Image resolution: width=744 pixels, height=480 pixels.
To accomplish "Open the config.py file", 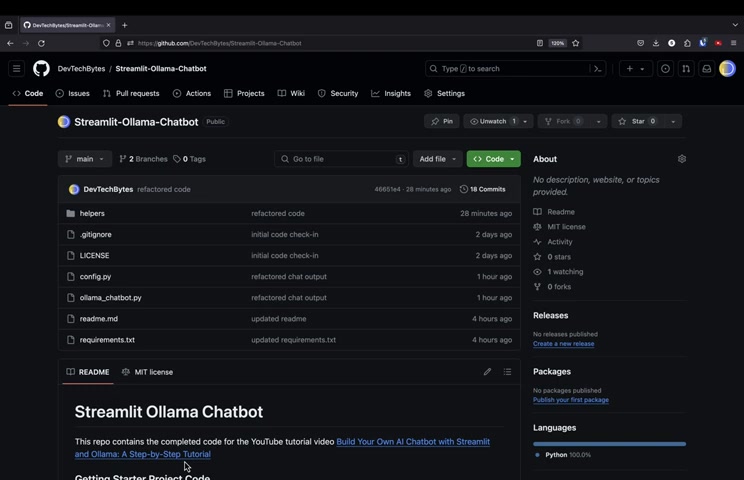I will point(95,277).
